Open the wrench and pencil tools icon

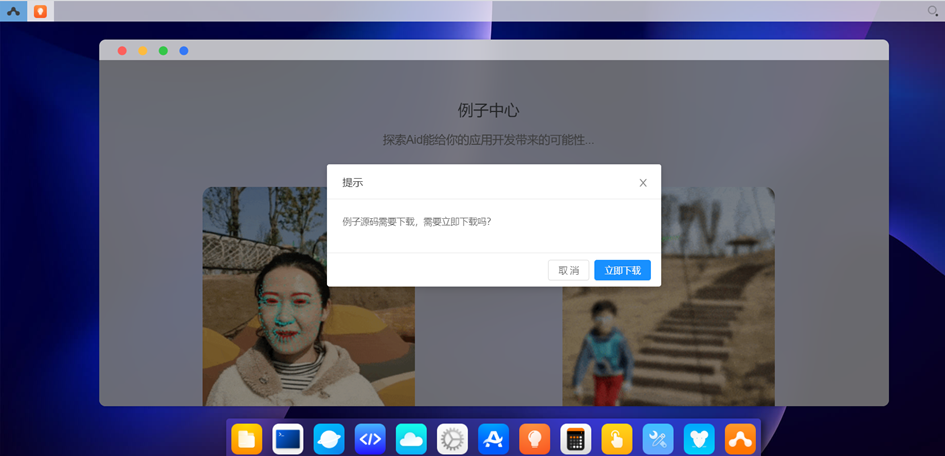[658, 439]
